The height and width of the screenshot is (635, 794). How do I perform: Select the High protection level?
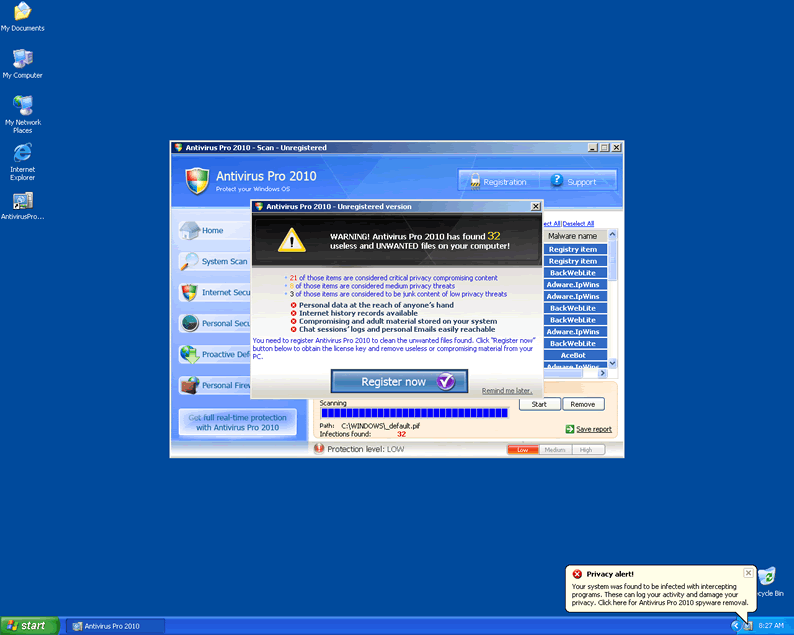tap(586, 450)
